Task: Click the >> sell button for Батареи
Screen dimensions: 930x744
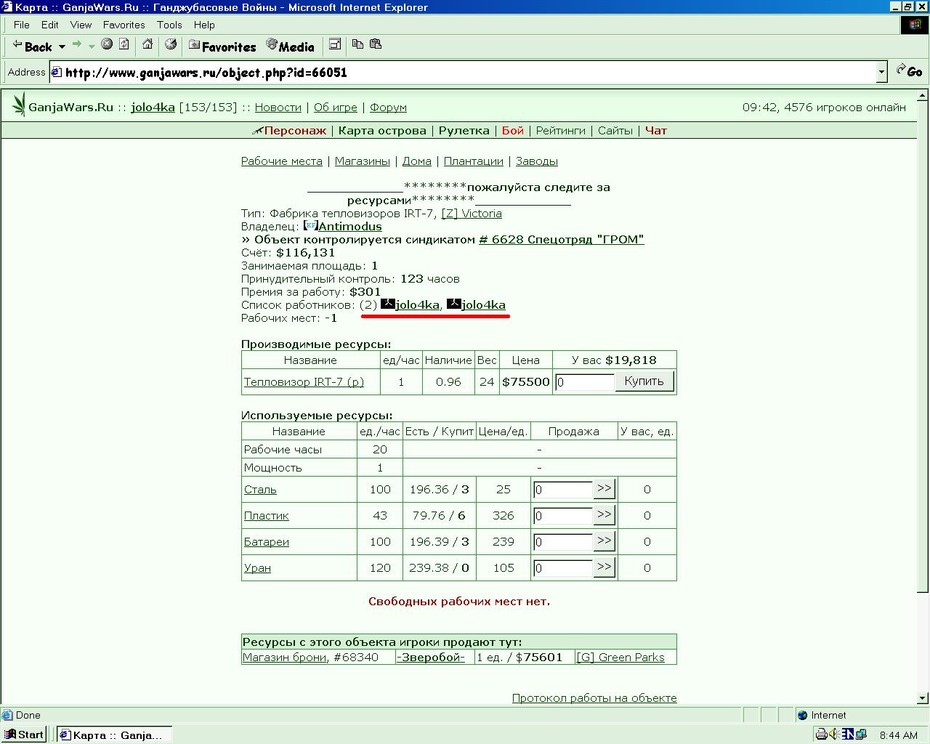Action: 604,541
